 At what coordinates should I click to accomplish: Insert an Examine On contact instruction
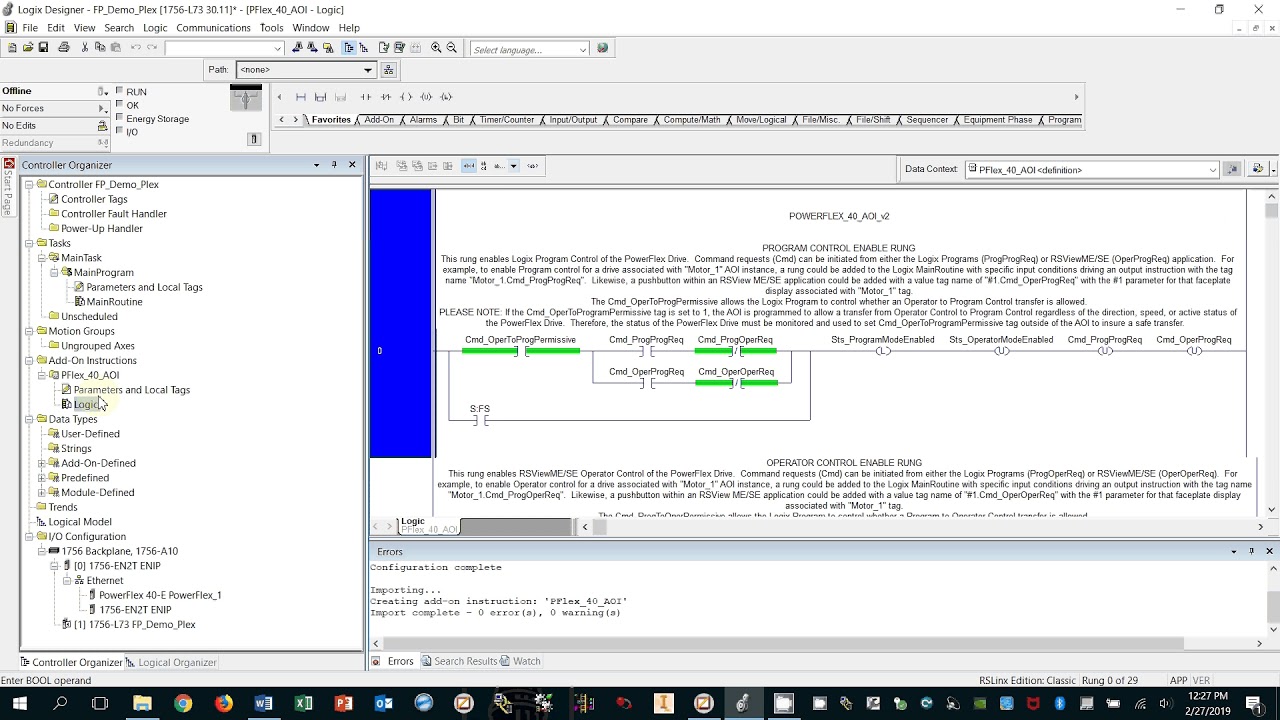click(366, 97)
